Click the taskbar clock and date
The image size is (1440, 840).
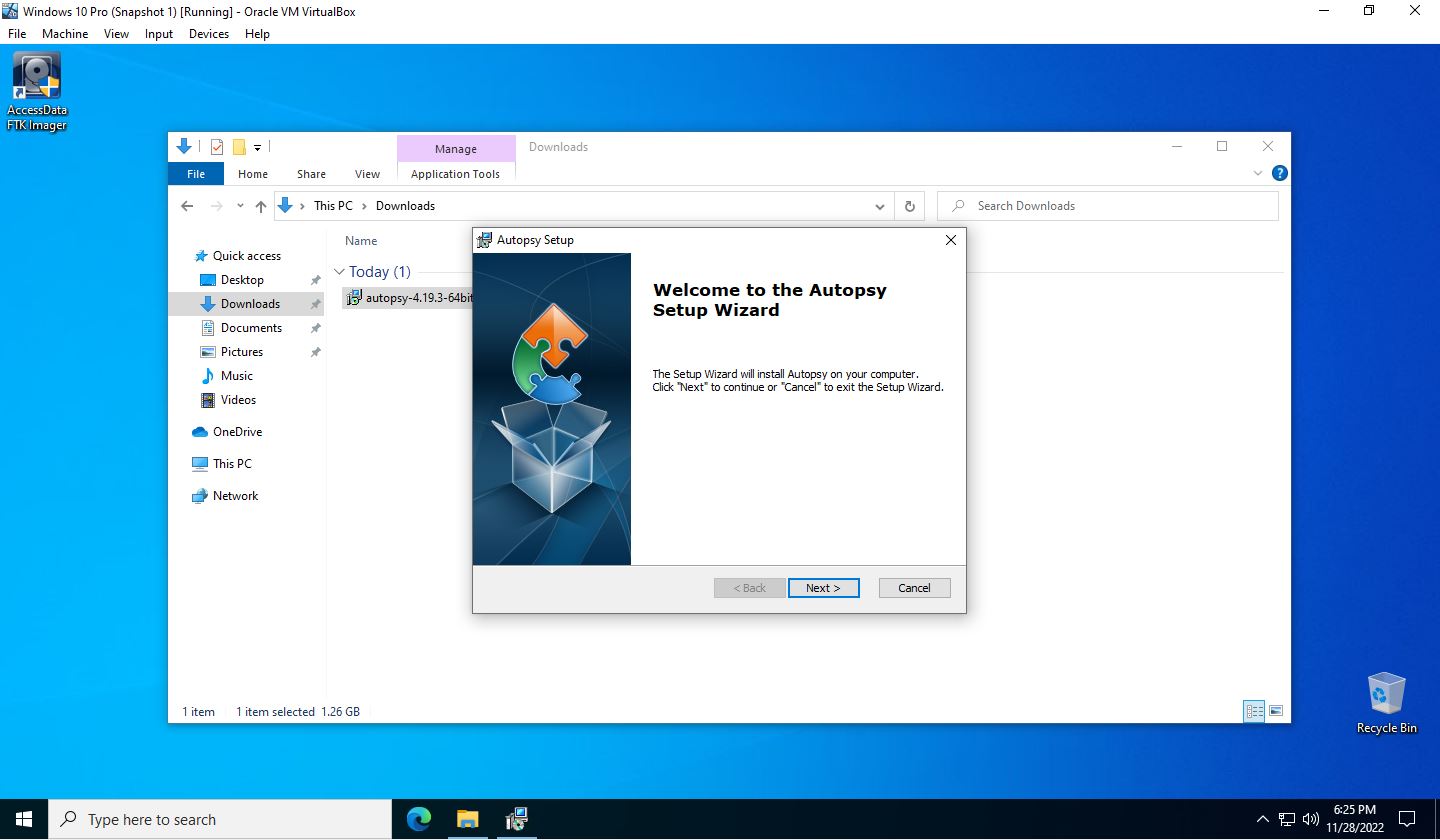(x=1354, y=819)
